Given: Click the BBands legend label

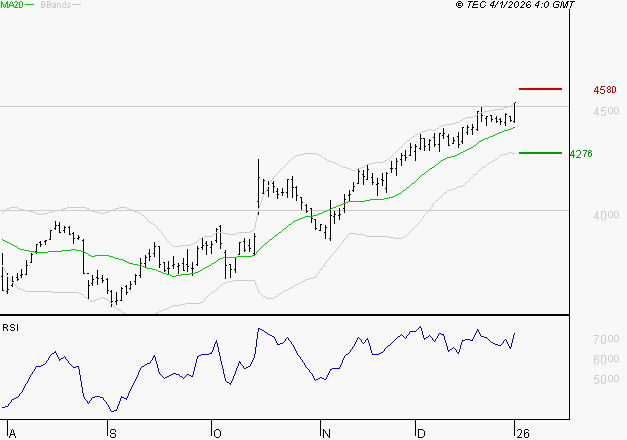Looking at the screenshot, I should [56, 5].
